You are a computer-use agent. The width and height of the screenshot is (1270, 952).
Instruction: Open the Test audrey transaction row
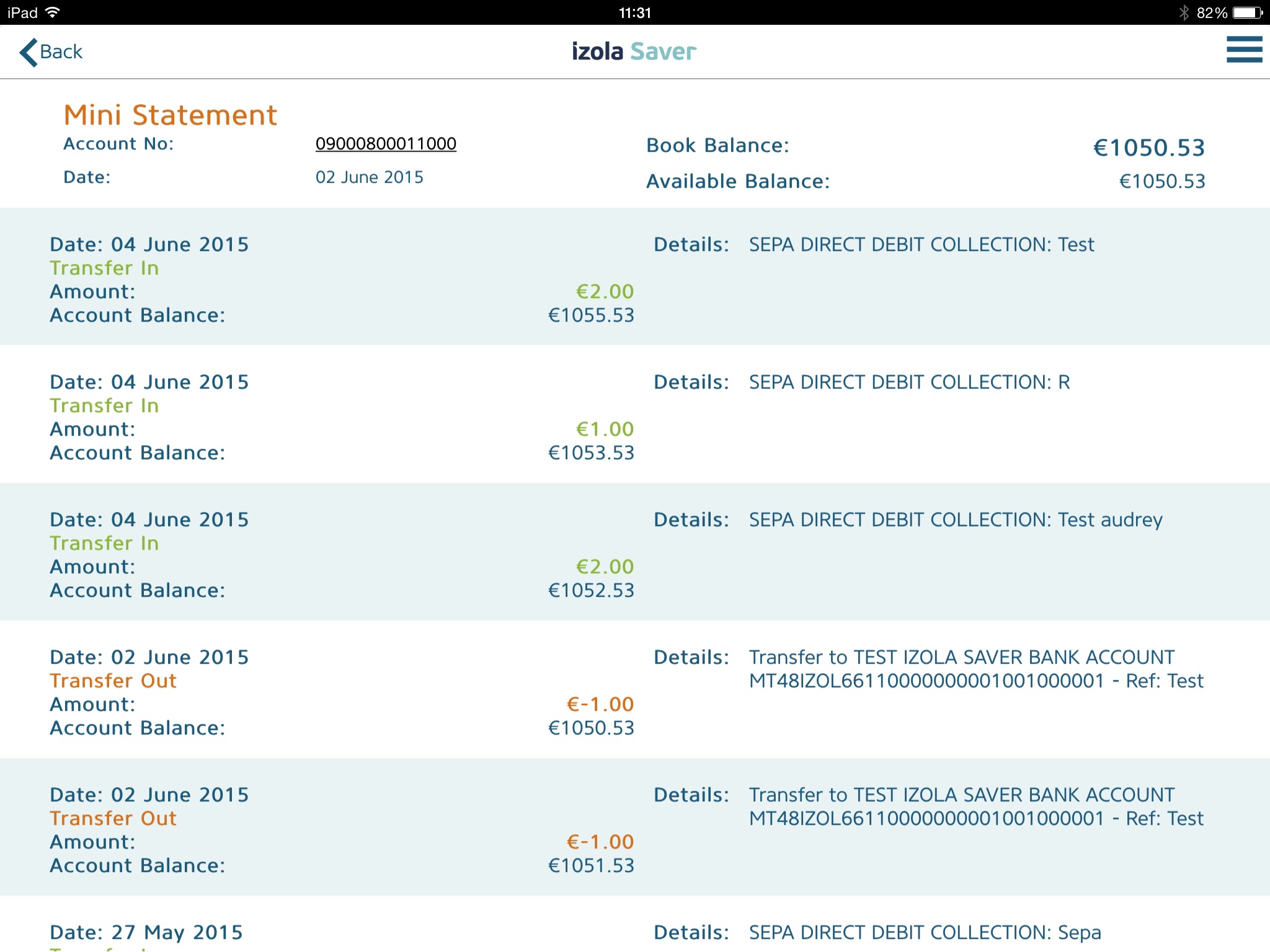pyautogui.click(x=635, y=552)
